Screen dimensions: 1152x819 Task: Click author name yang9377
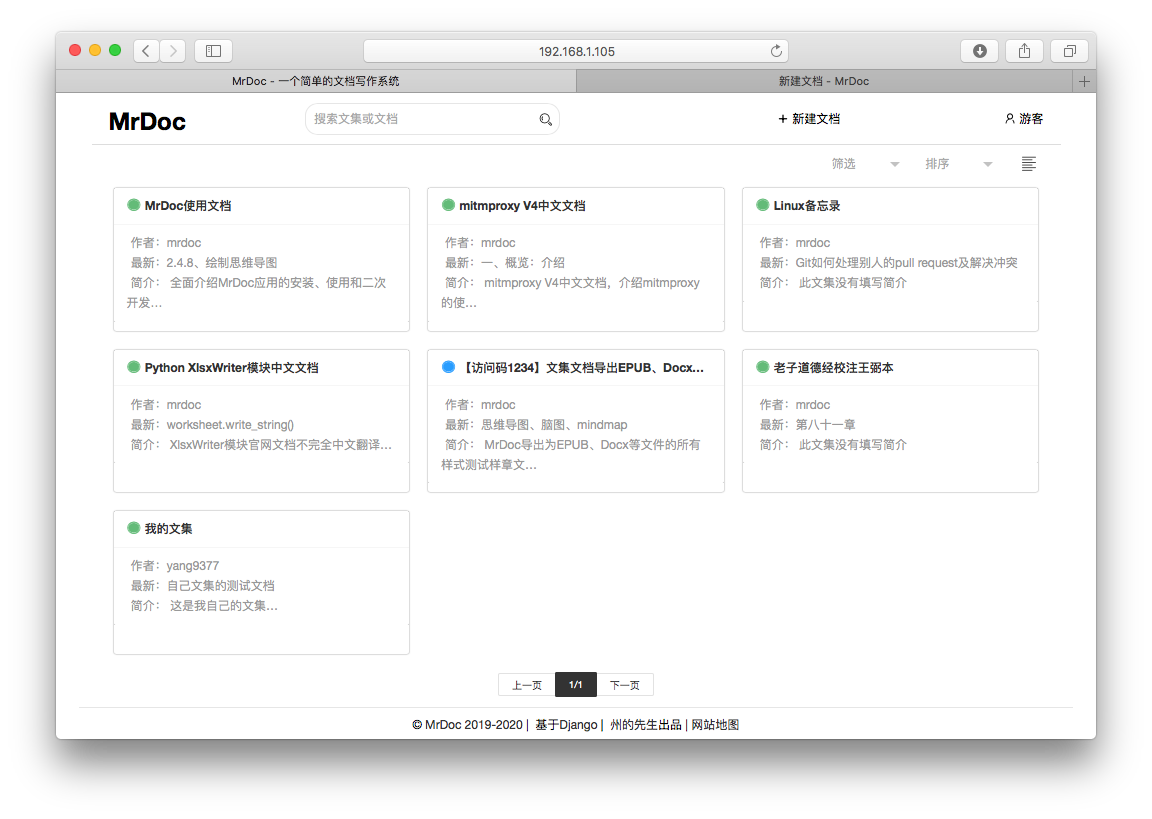click(x=192, y=566)
